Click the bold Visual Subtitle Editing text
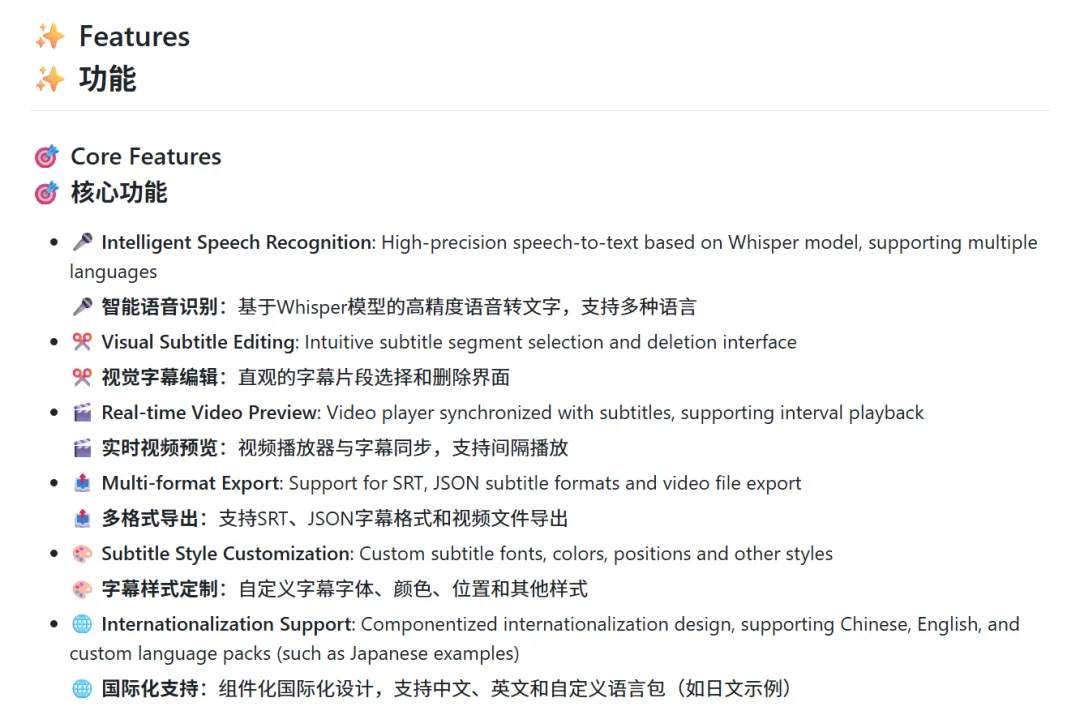 198,343
